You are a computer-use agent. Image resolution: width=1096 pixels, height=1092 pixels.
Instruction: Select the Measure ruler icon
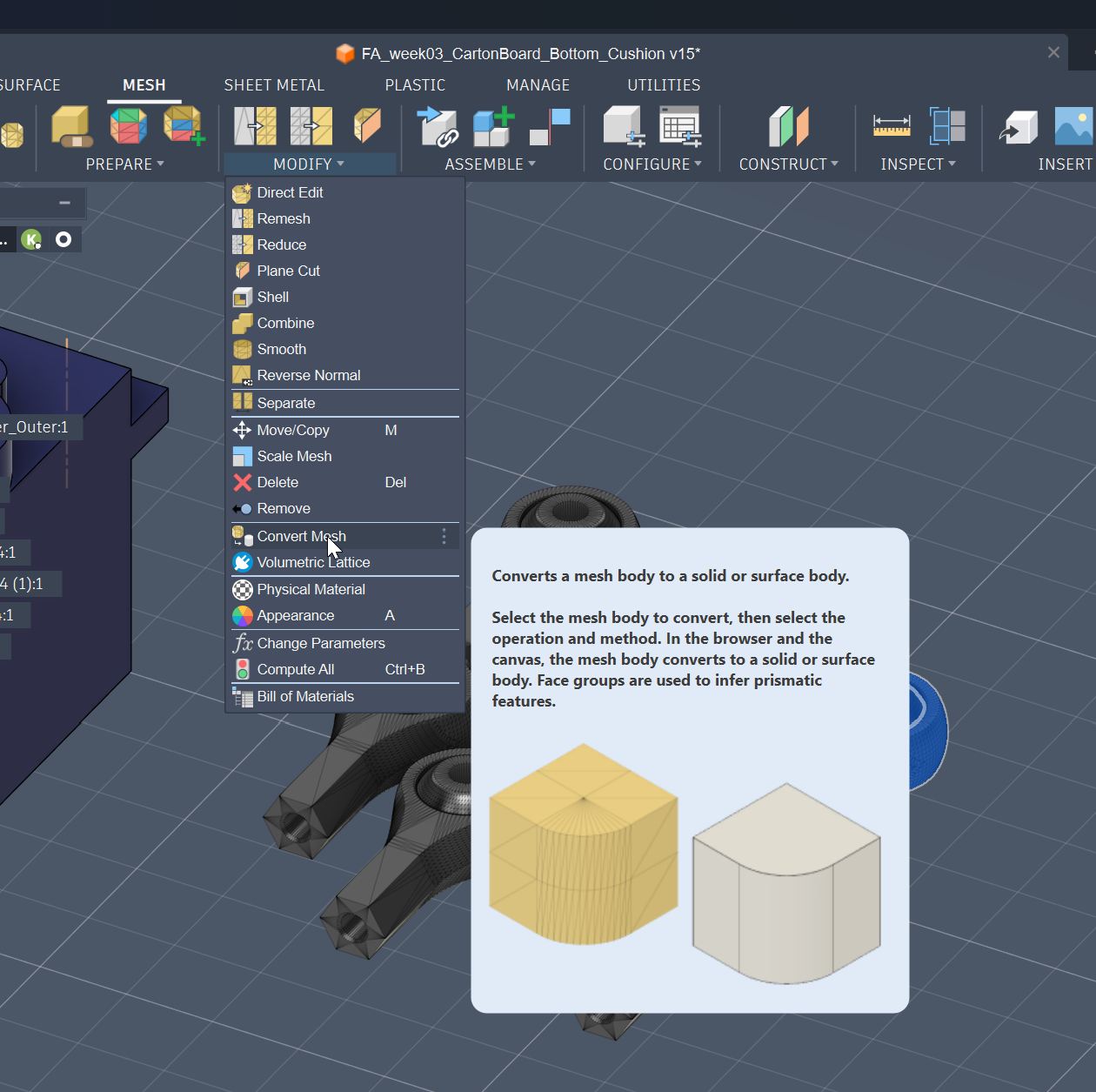coord(892,126)
